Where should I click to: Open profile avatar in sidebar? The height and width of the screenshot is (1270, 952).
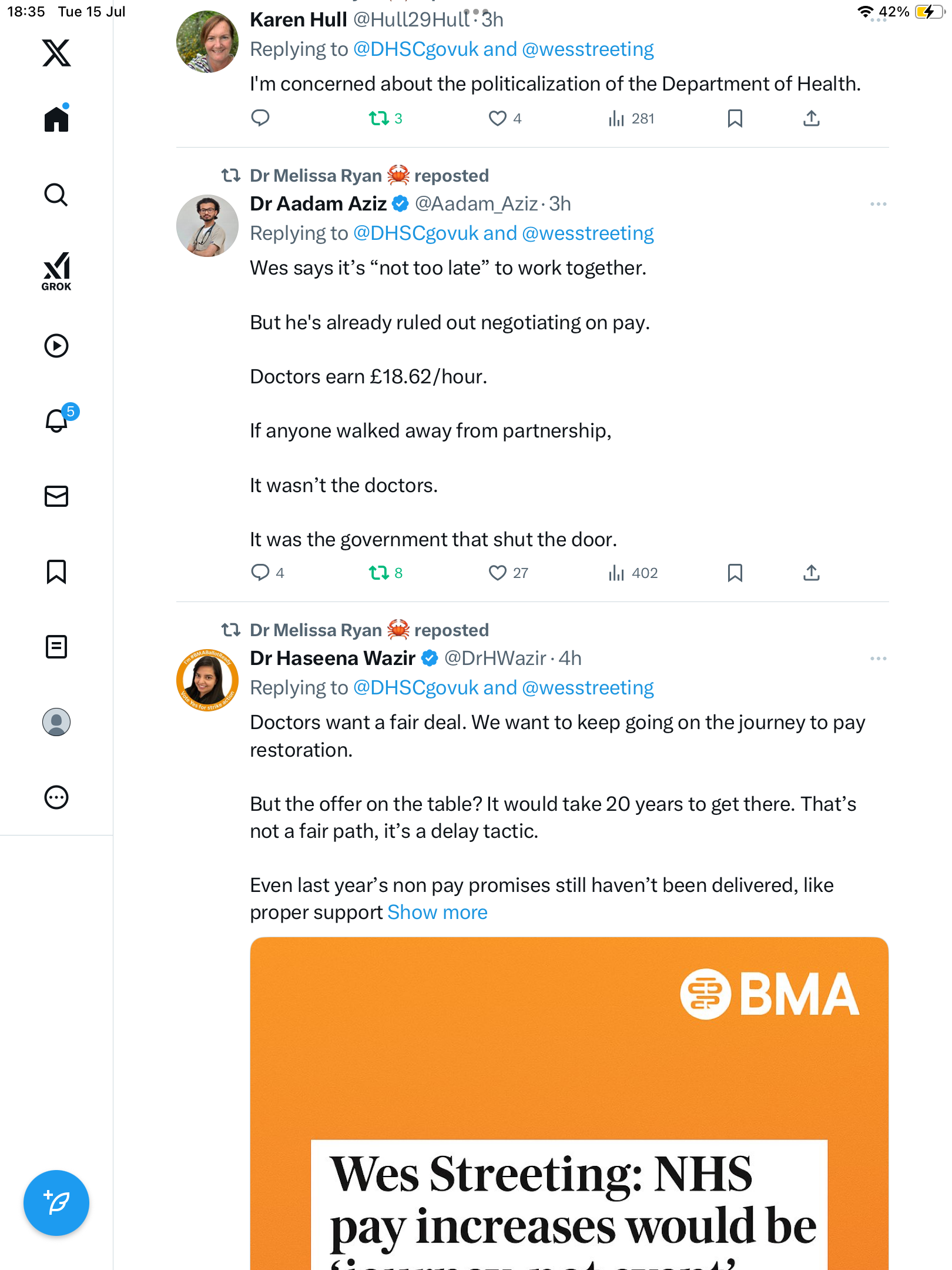coord(56,722)
